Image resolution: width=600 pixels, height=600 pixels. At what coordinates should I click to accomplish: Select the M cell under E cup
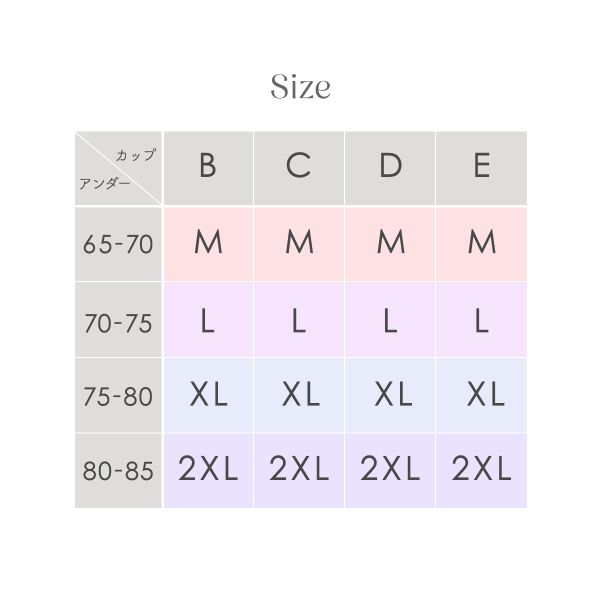pos(481,244)
